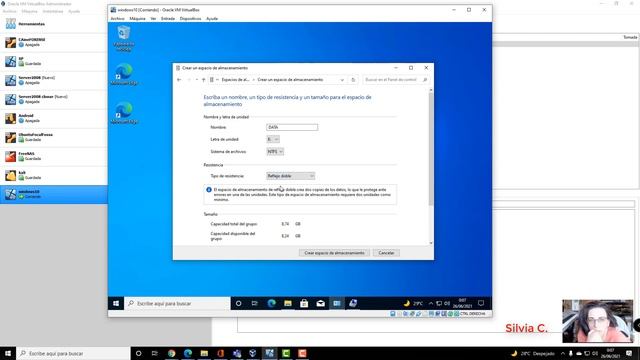Click the guest taskbar search box
The height and width of the screenshot is (360, 640).
[x=177, y=303]
